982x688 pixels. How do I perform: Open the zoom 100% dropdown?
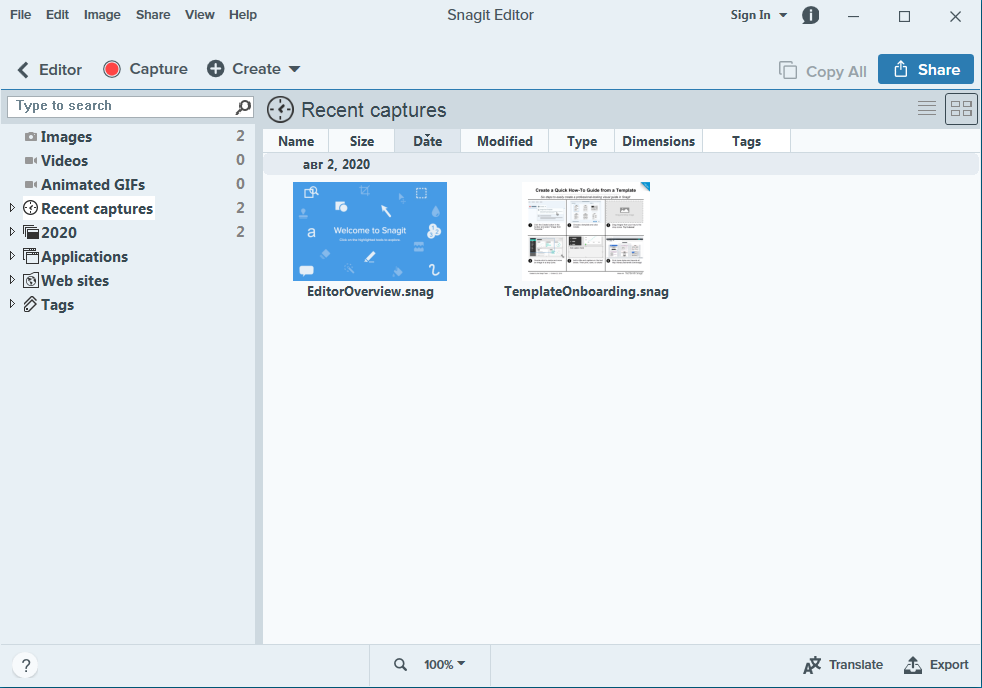point(444,665)
